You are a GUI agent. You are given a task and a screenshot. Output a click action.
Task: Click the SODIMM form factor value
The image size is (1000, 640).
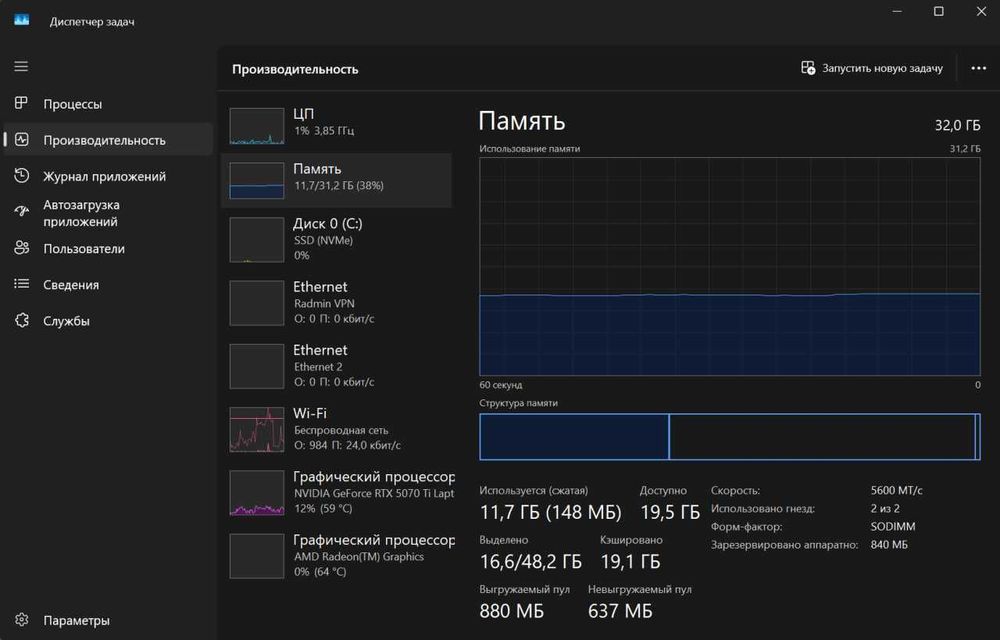pyautogui.click(x=893, y=527)
